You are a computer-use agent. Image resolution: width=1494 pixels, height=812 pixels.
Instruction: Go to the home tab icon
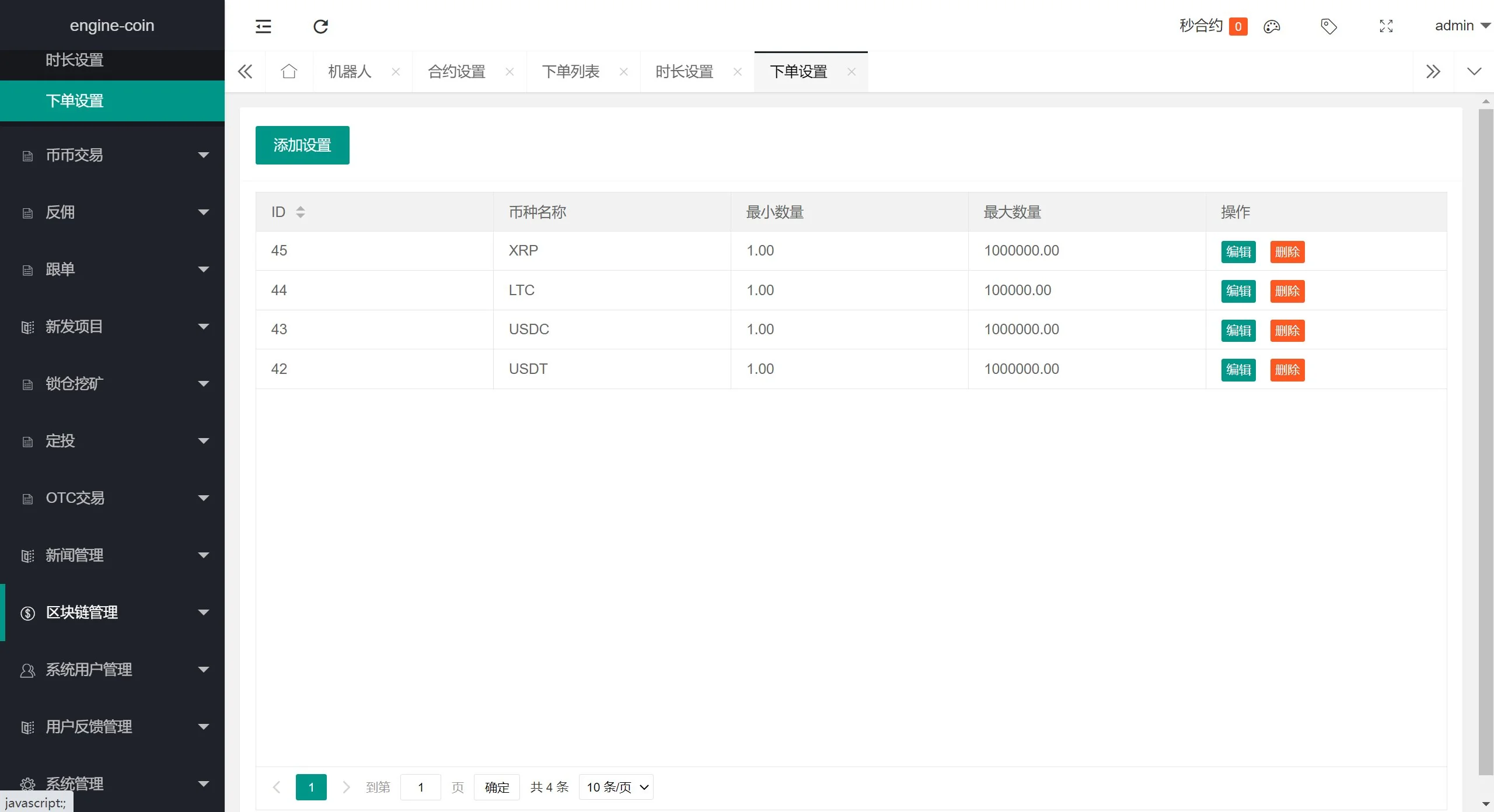point(289,72)
